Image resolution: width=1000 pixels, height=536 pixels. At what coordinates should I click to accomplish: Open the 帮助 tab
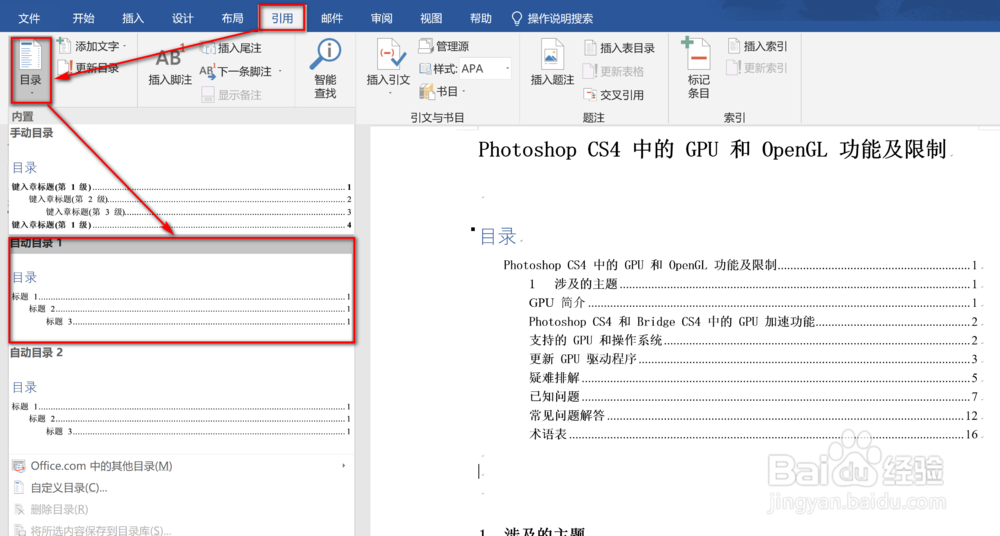point(481,19)
